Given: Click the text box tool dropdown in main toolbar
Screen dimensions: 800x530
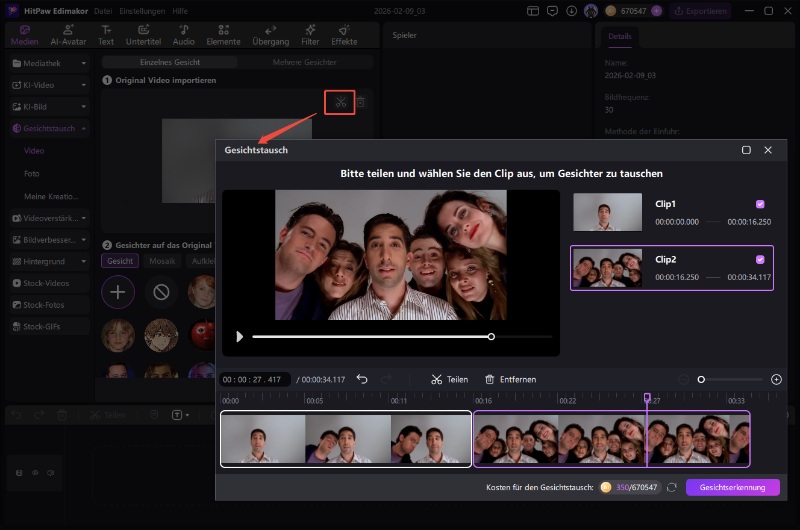Looking at the screenshot, I should click(180, 415).
